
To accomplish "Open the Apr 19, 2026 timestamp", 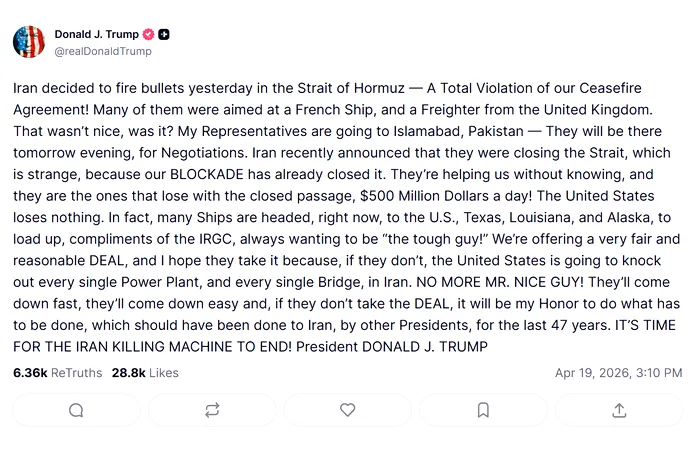I will (x=618, y=373).
